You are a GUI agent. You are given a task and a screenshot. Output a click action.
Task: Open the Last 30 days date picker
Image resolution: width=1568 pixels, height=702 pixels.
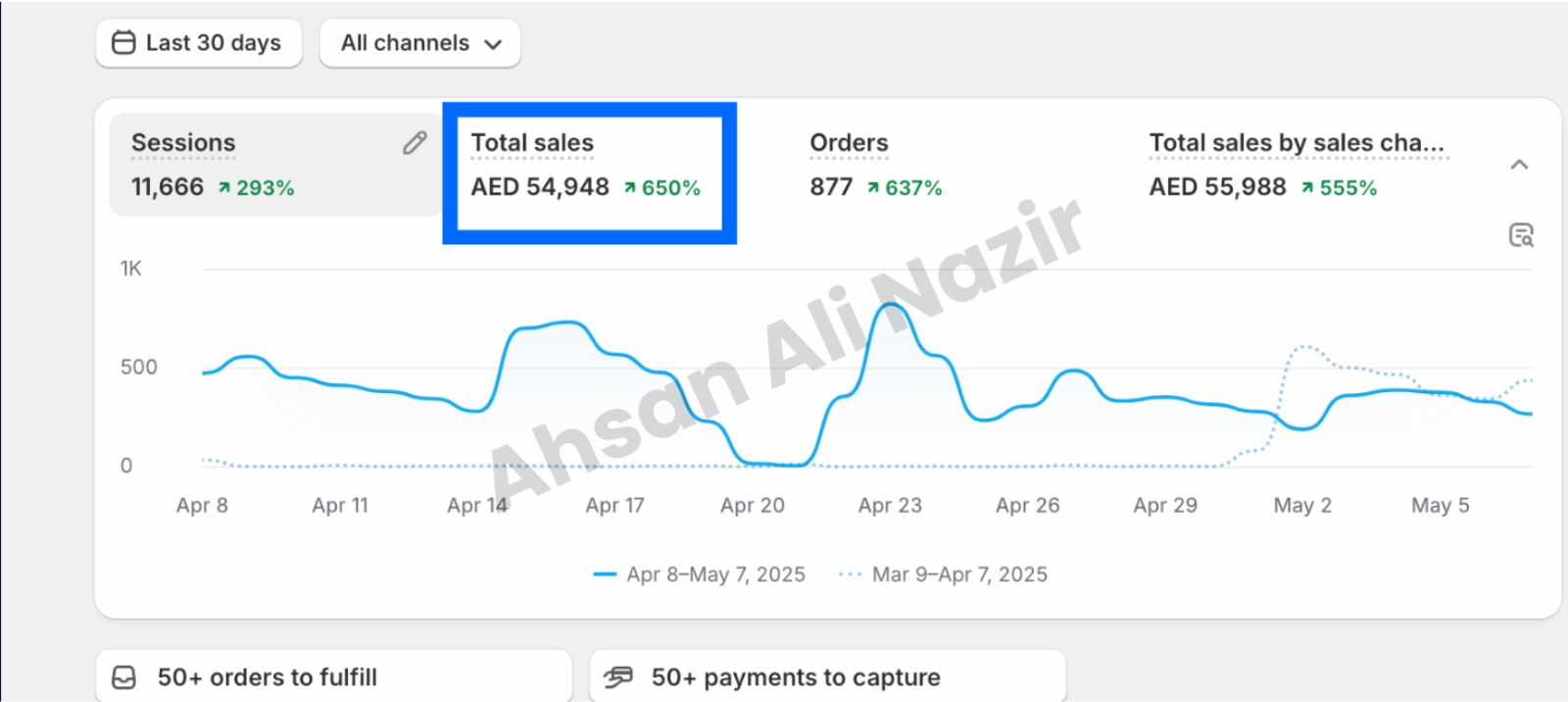[199, 44]
